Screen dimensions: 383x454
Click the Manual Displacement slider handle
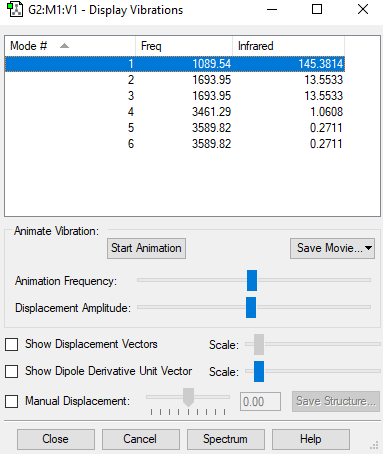189,397
